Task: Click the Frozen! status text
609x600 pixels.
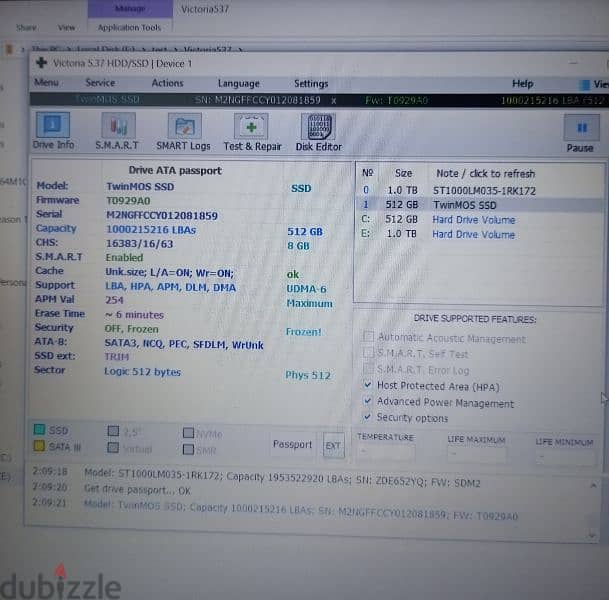Action: coord(303,332)
